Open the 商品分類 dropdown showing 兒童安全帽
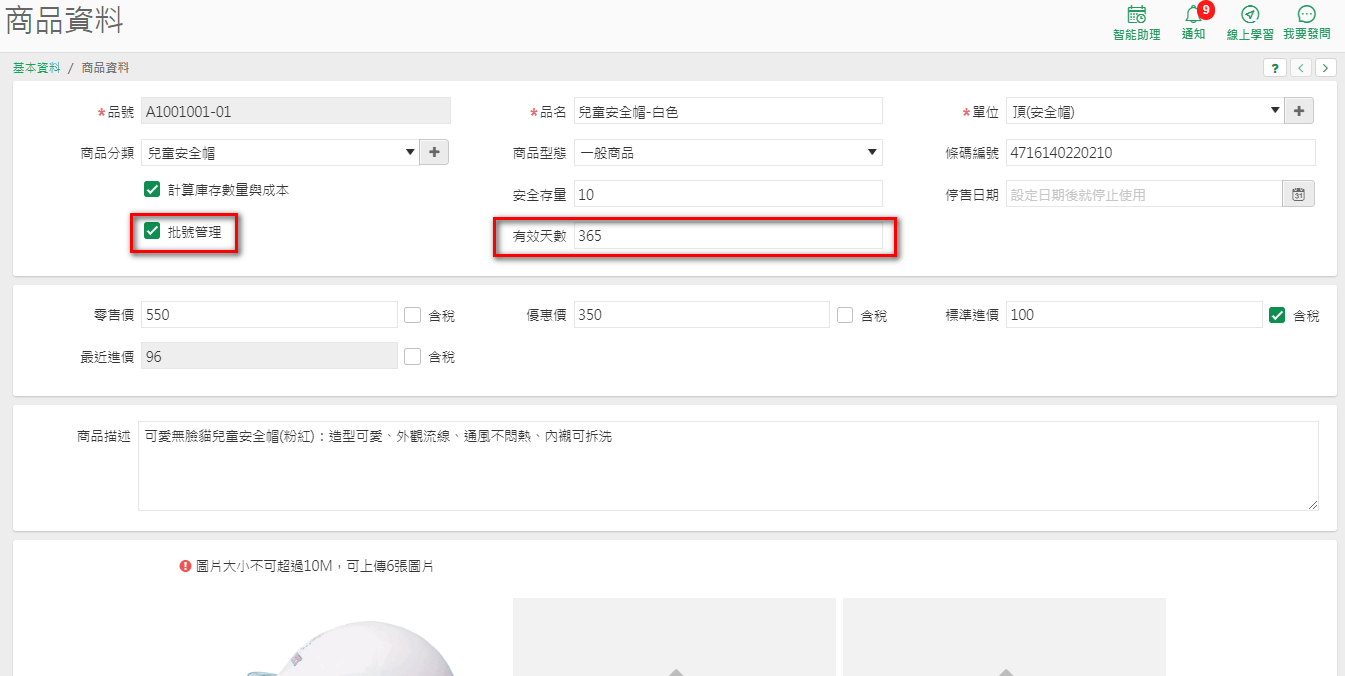This screenshot has height=676, width=1345. point(280,152)
